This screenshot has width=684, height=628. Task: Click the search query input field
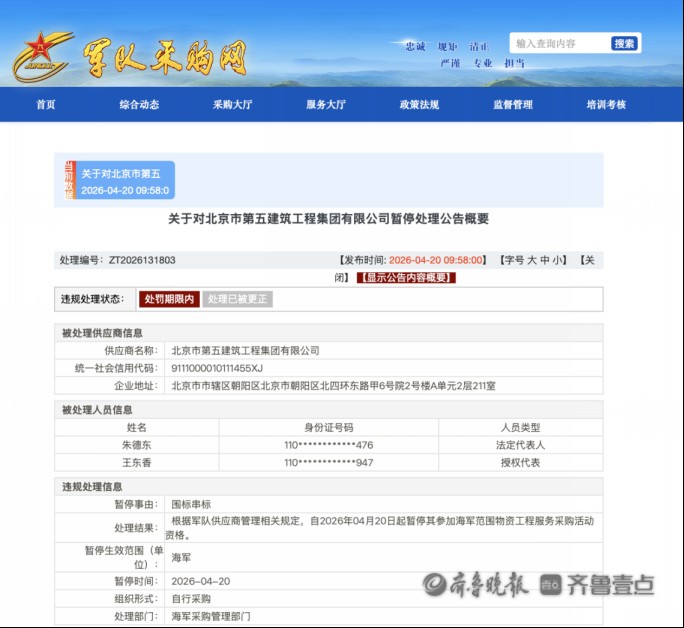click(560, 44)
